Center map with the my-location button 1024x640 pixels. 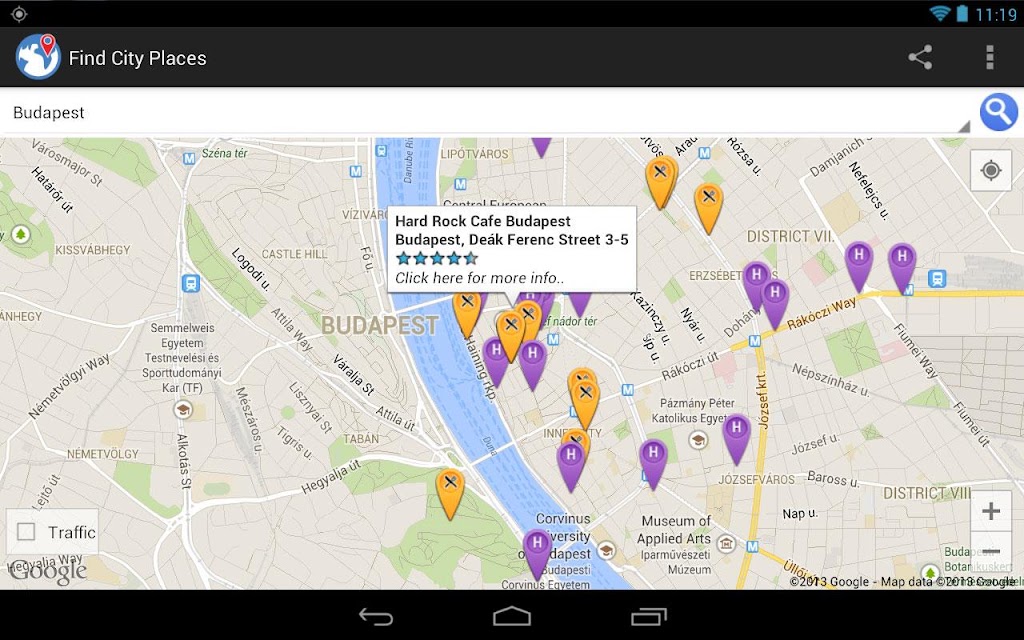[x=991, y=170]
